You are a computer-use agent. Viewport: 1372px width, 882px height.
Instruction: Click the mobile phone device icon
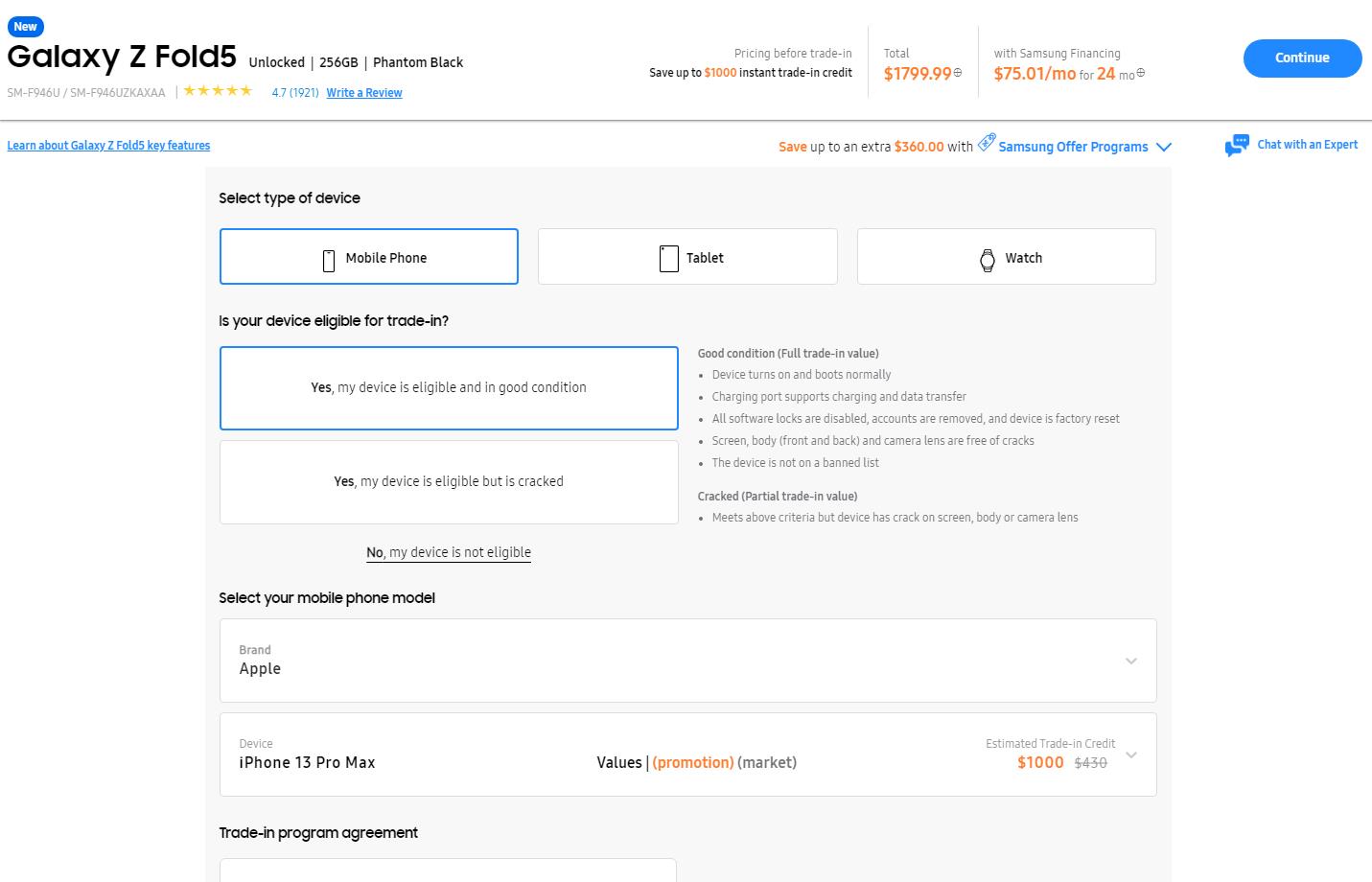pyautogui.click(x=329, y=259)
